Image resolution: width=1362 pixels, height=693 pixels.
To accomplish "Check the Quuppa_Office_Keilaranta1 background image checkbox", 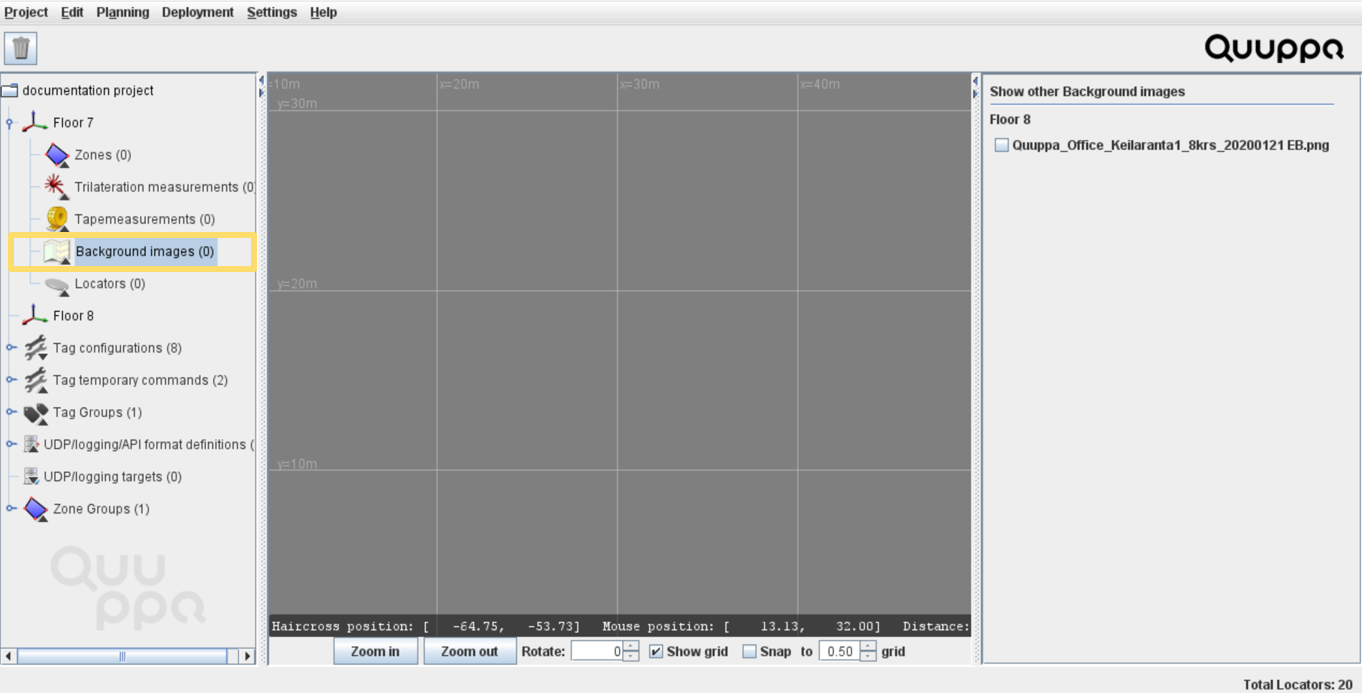I will [x=1001, y=145].
